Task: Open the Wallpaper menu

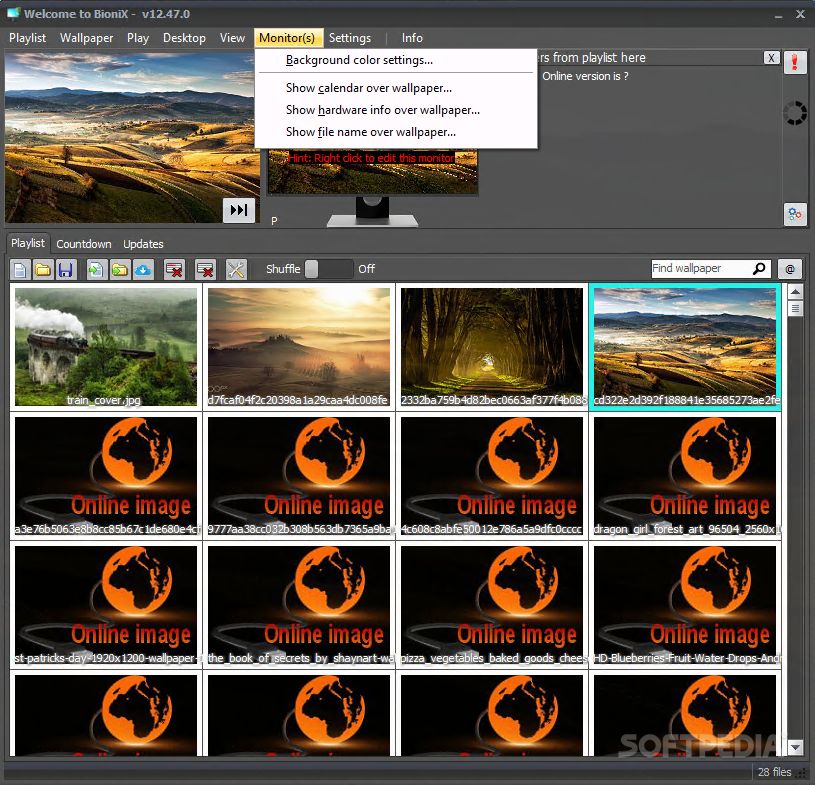Action: 86,38
